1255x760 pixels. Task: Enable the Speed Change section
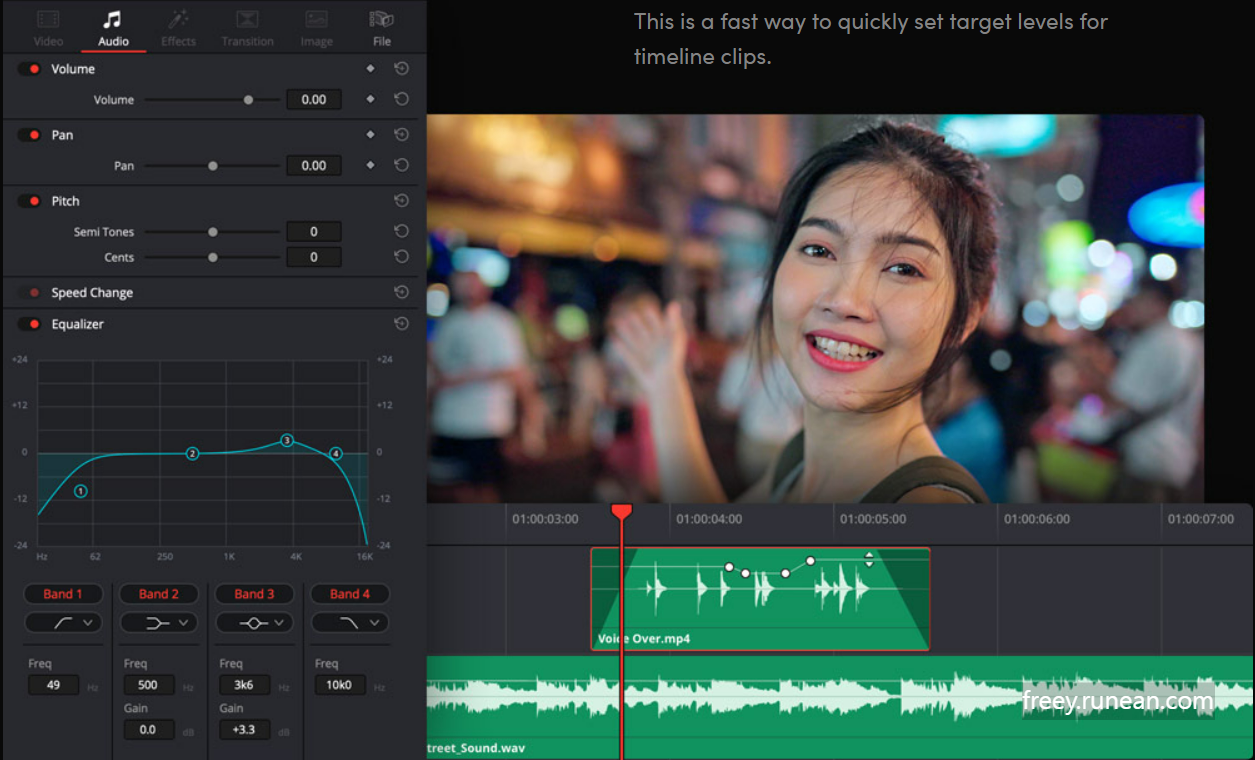(x=28, y=292)
